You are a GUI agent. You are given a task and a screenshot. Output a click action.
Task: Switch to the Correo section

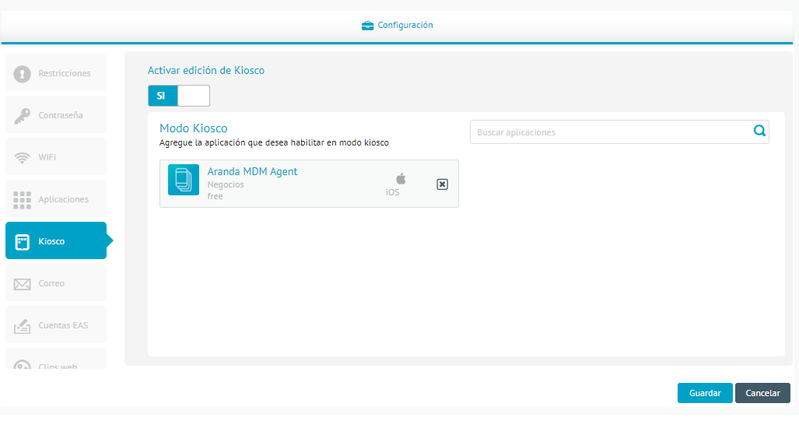56,283
